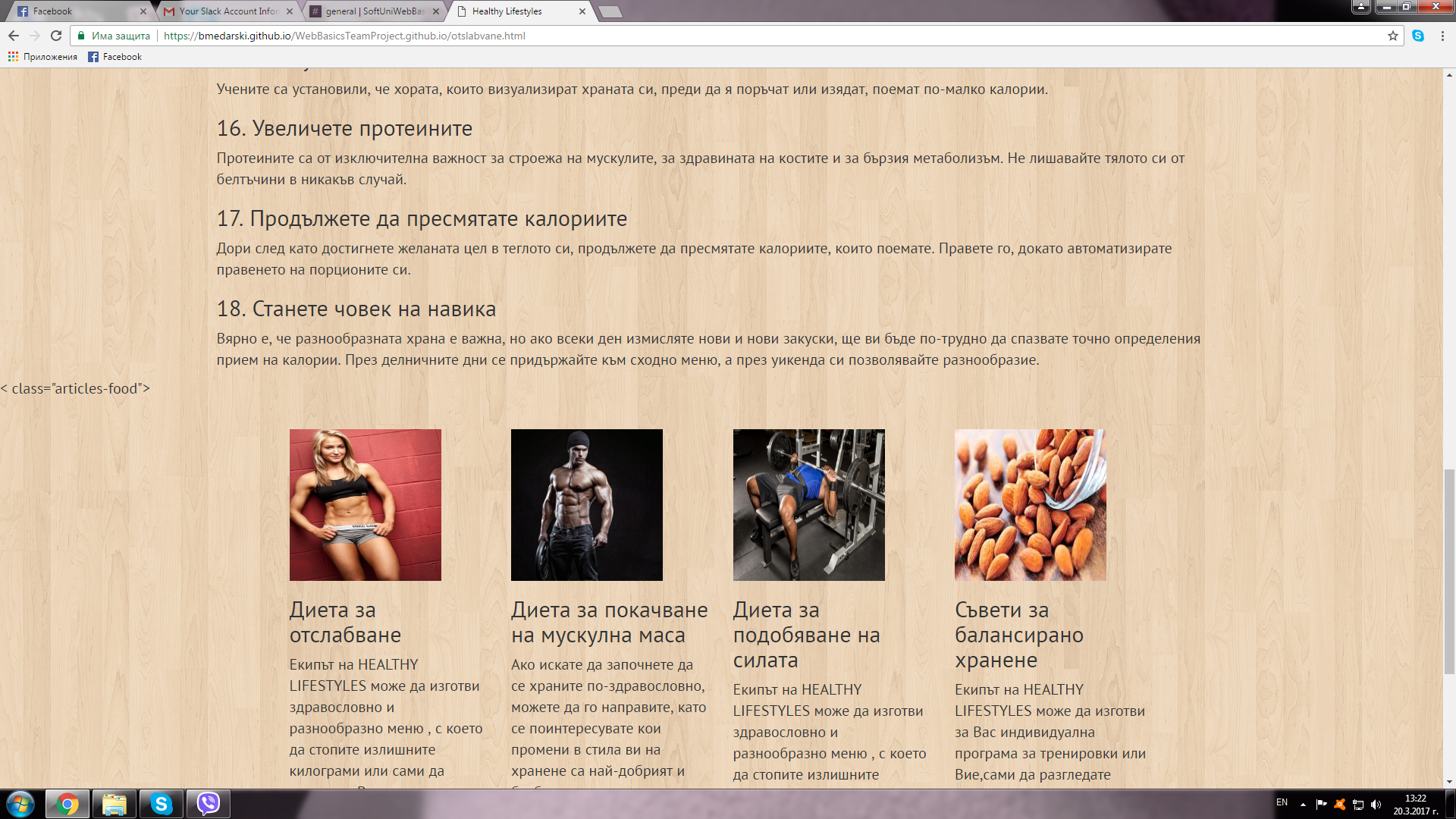Click the Chrome profile button in title bar
1456x819 pixels.
coord(1361,7)
